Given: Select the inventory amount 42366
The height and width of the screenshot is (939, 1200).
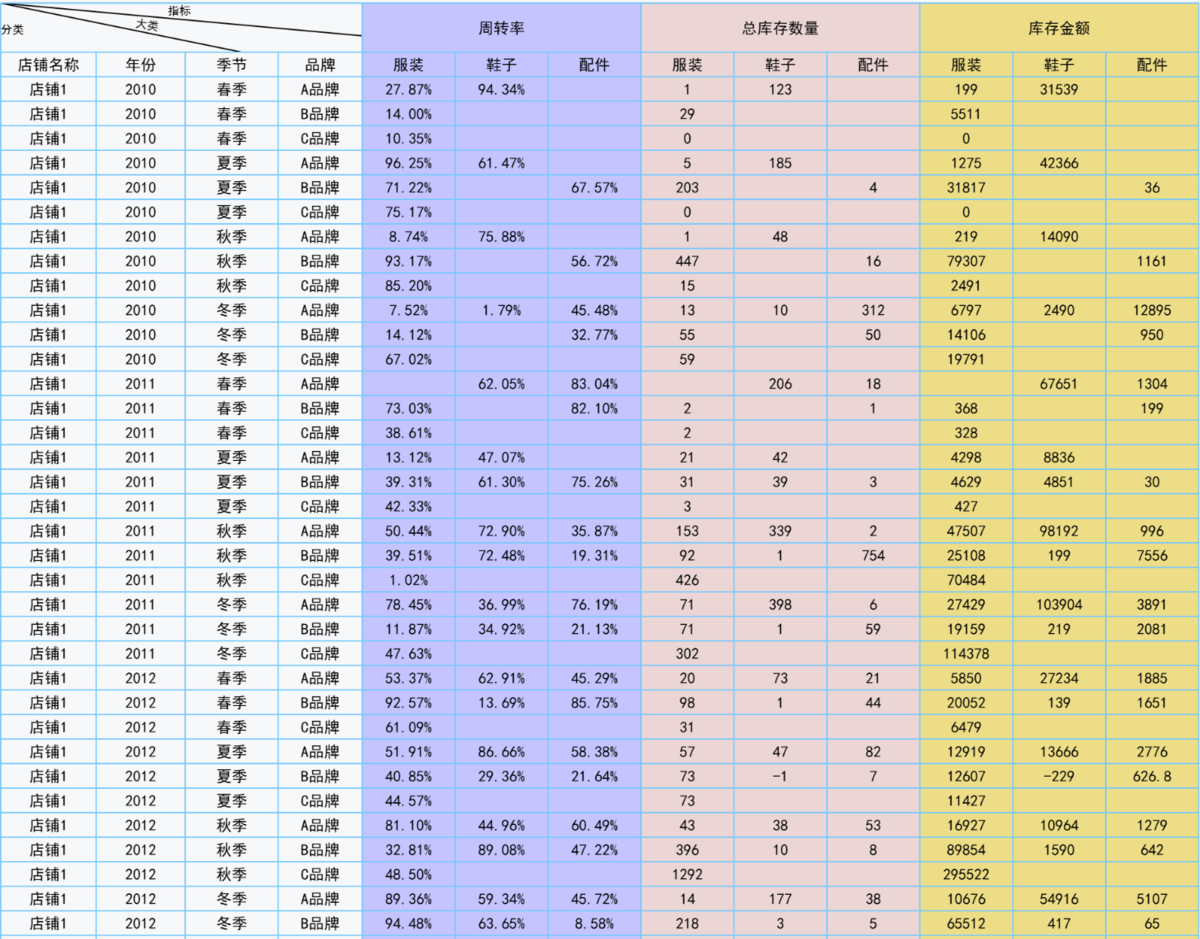Looking at the screenshot, I should coord(1059,163).
